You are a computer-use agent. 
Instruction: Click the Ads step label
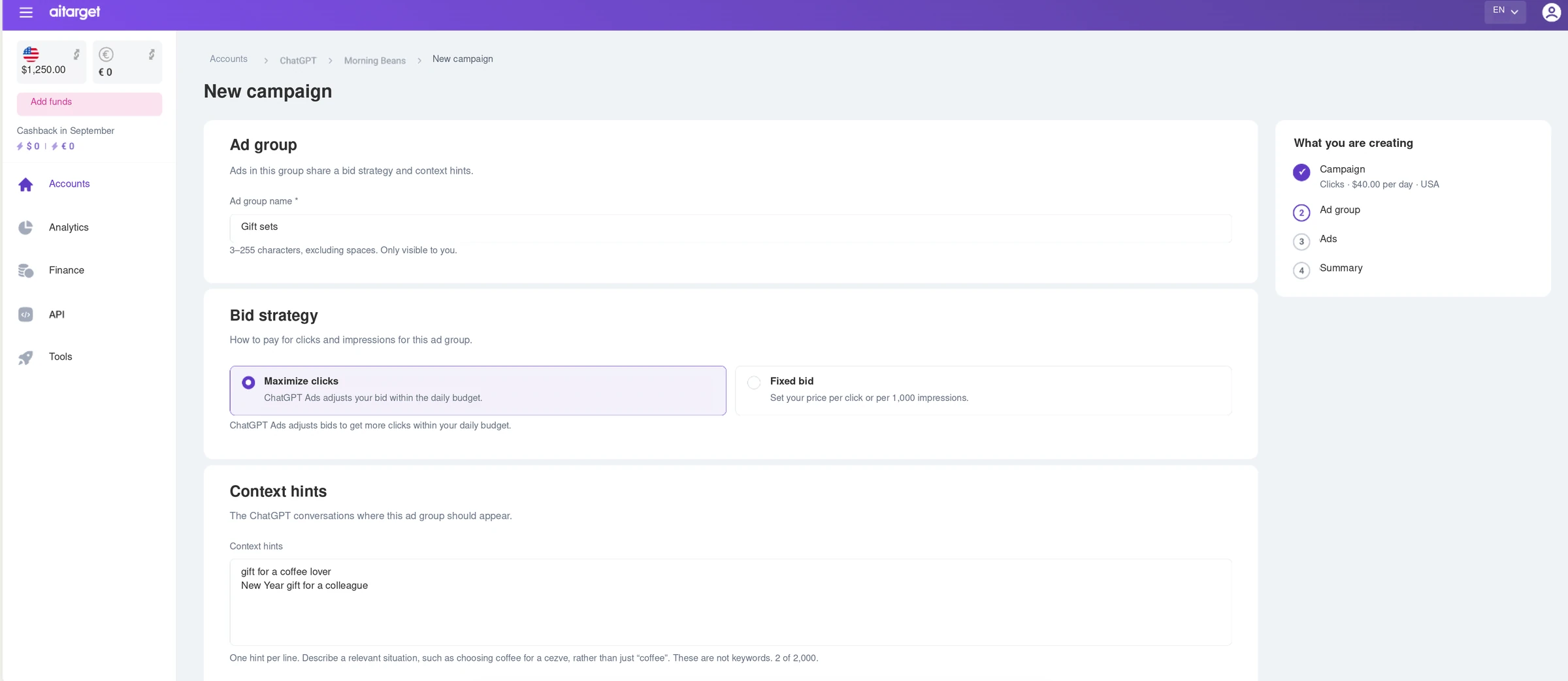point(1328,239)
